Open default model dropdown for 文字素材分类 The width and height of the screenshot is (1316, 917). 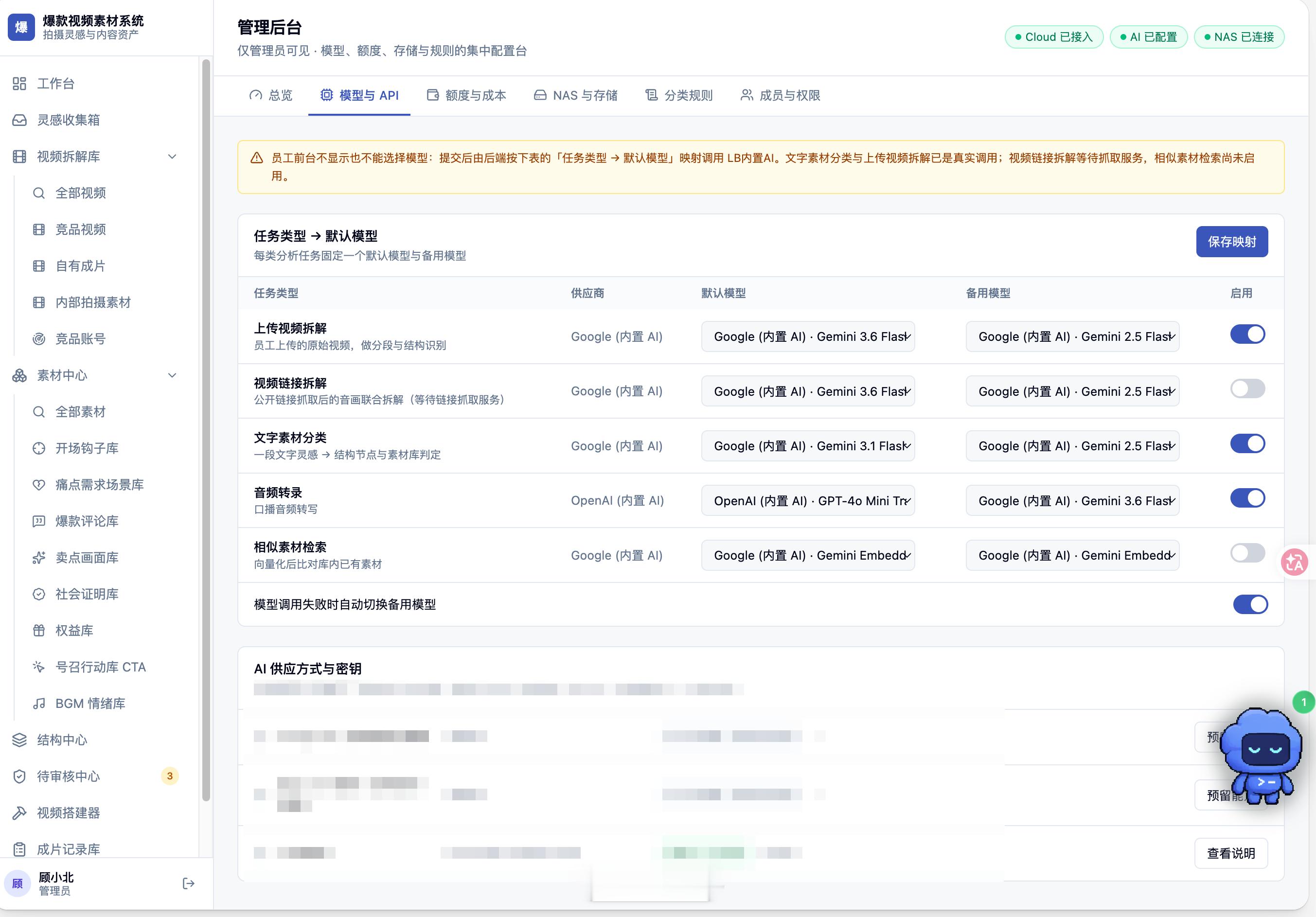coord(808,446)
